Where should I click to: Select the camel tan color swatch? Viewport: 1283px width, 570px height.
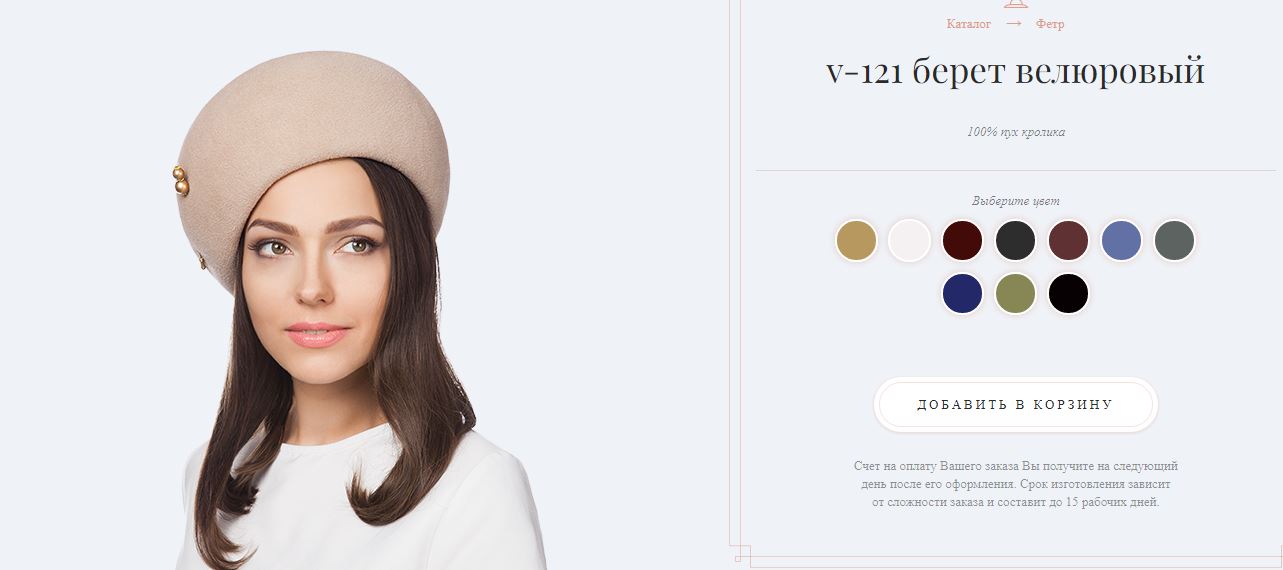(856, 241)
